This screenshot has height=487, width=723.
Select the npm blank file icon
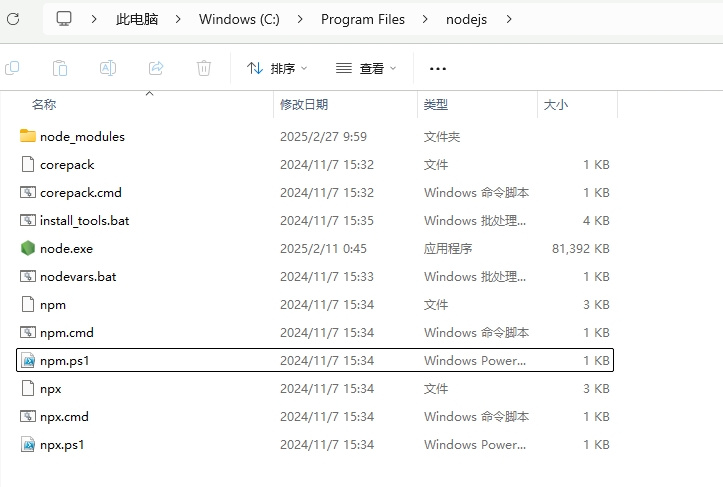point(28,304)
